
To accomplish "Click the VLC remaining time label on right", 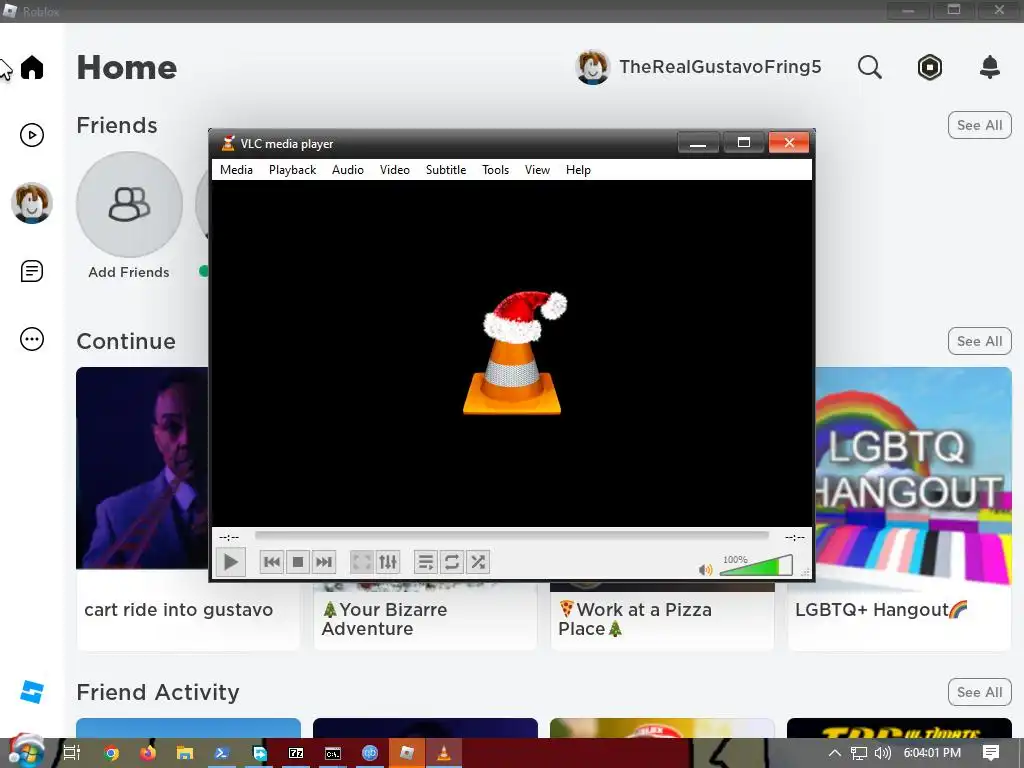I will [794, 537].
